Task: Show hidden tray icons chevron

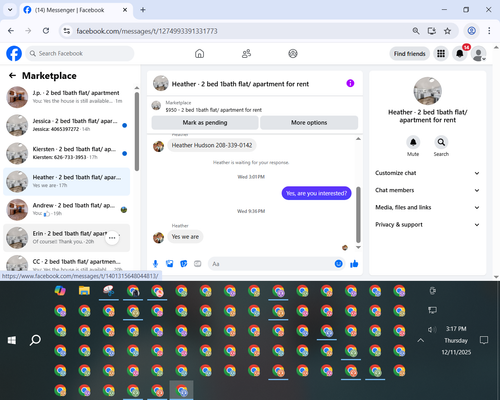Action: coord(421,340)
